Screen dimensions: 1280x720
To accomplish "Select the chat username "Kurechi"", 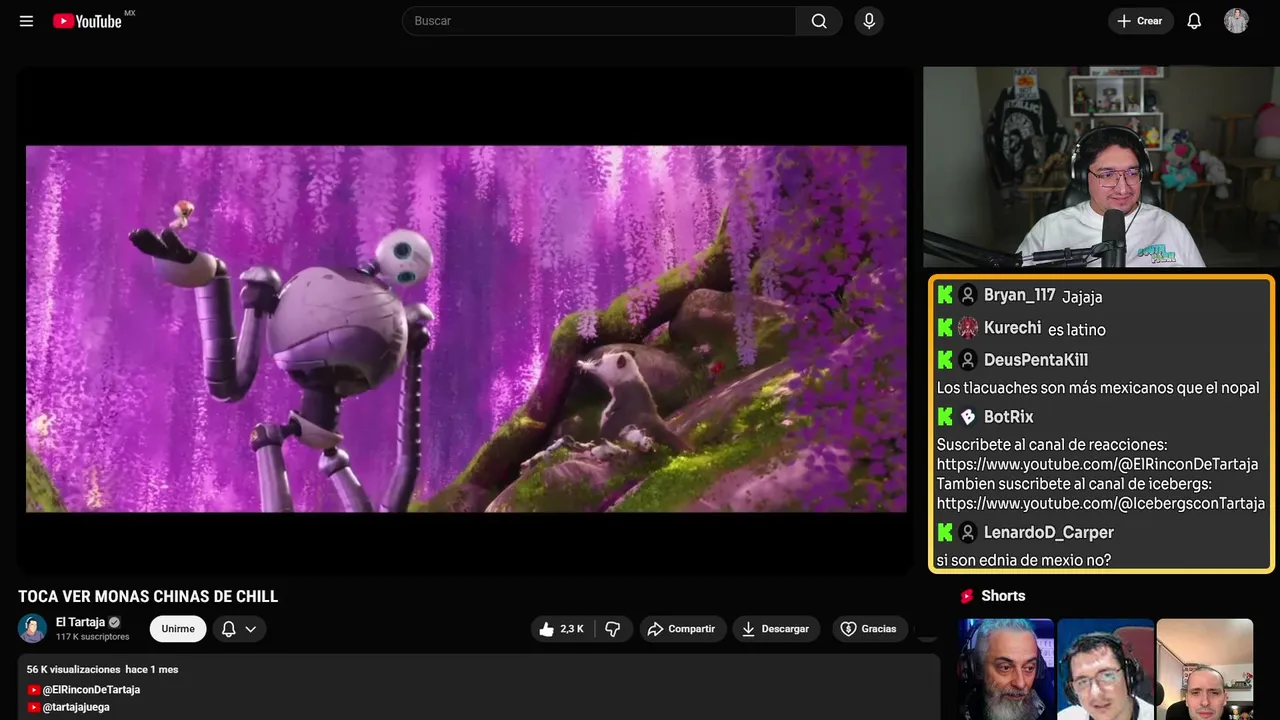I will [x=1013, y=328].
